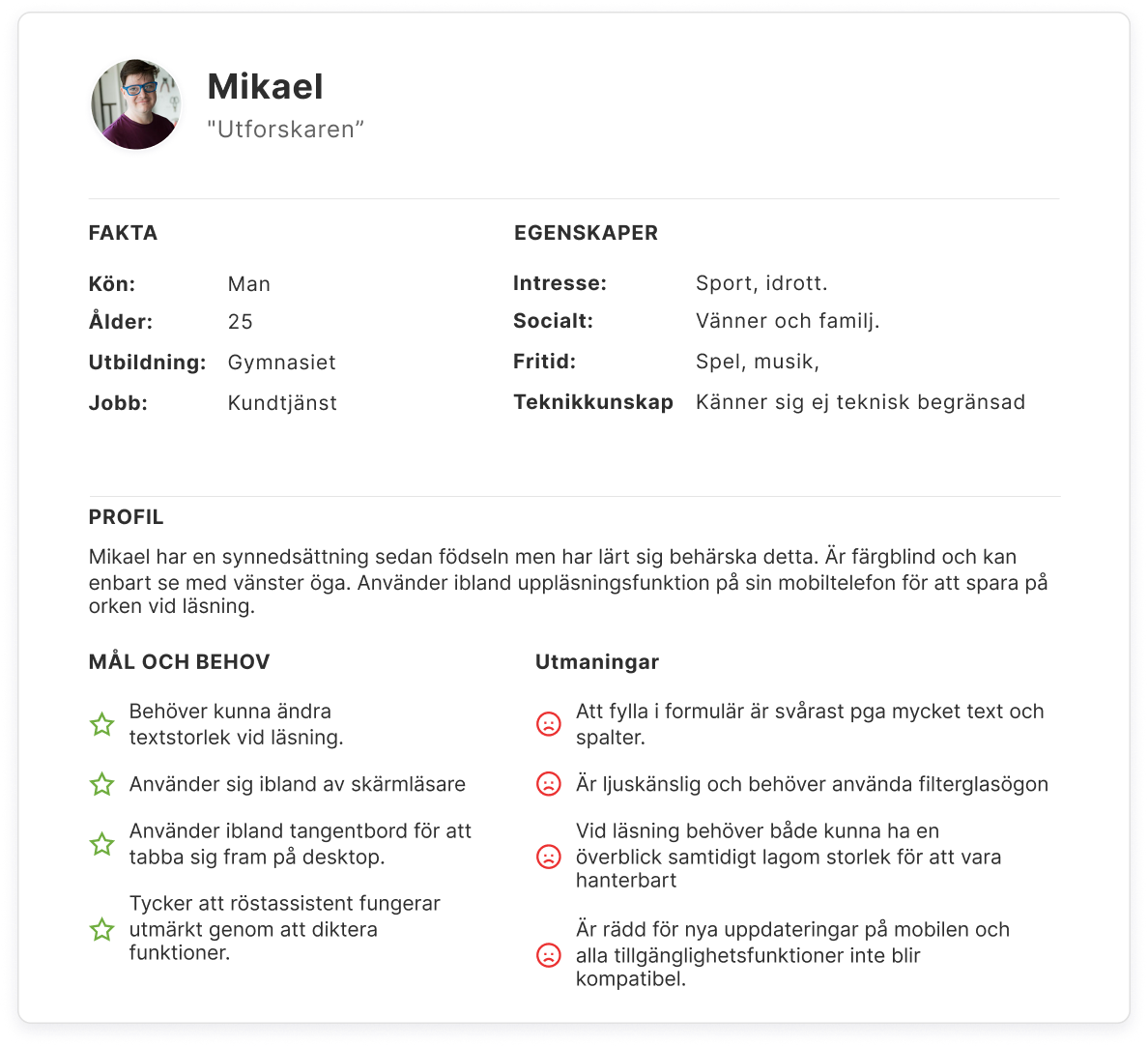Click the "Gymnasiet" education value
Image resolution: width=1148 pixels, height=1047 pixels.
[x=281, y=363]
